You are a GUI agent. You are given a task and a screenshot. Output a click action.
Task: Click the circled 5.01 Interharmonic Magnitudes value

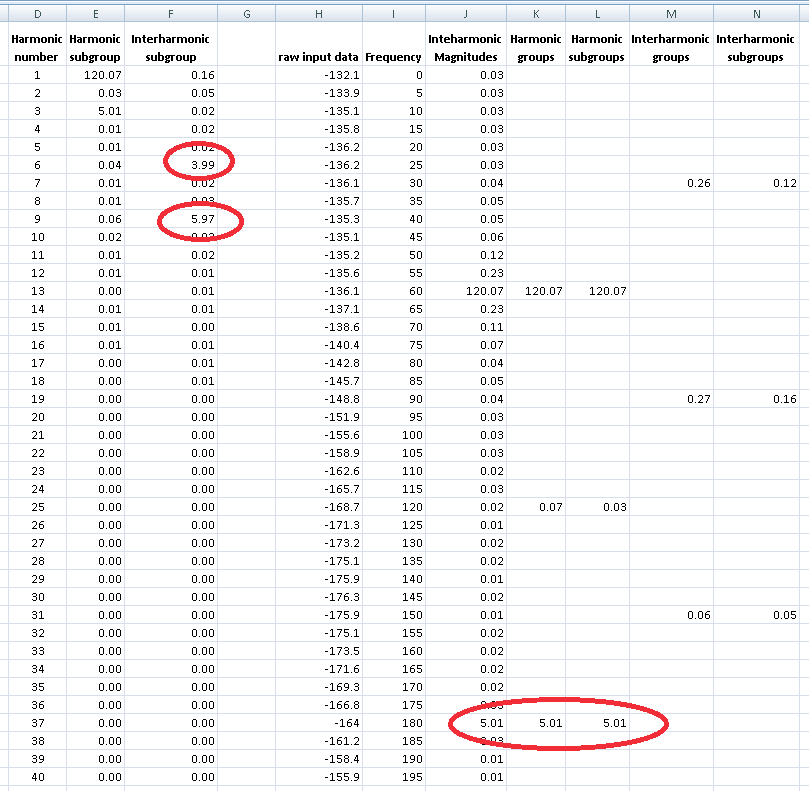click(x=495, y=723)
